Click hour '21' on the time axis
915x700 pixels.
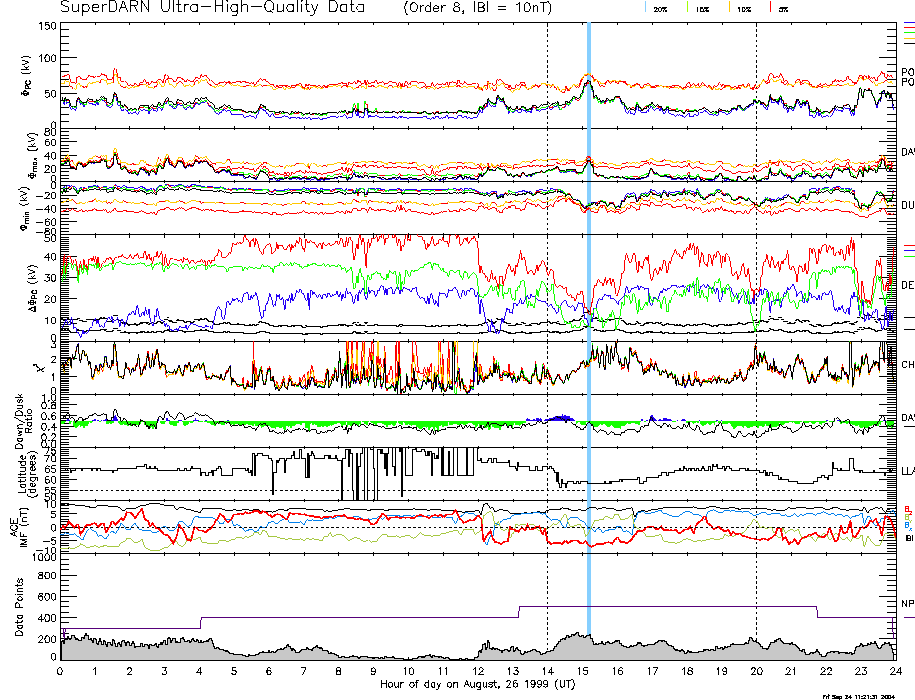click(x=791, y=671)
